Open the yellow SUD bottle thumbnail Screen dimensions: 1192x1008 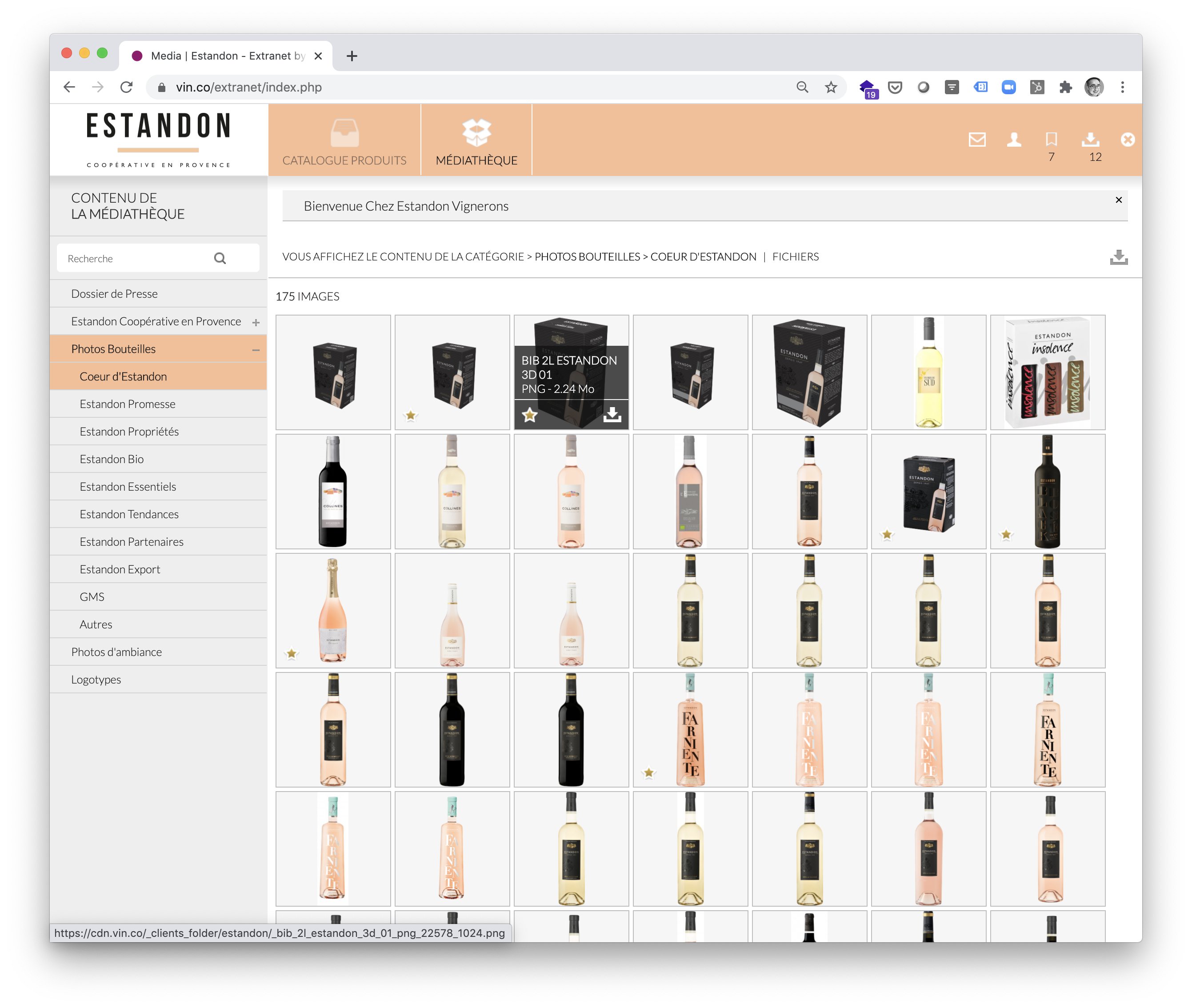pyautogui.click(x=928, y=372)
